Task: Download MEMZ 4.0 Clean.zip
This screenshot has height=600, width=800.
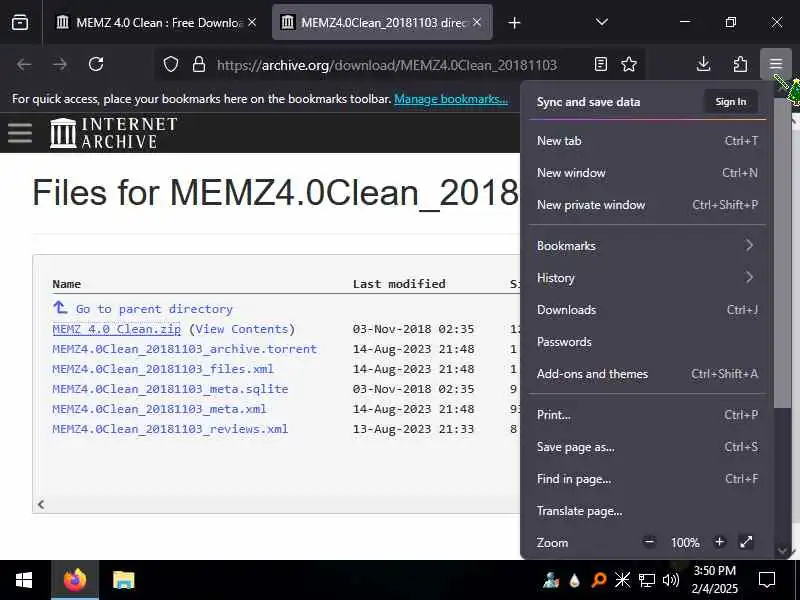Action: (x=116, y=329)
